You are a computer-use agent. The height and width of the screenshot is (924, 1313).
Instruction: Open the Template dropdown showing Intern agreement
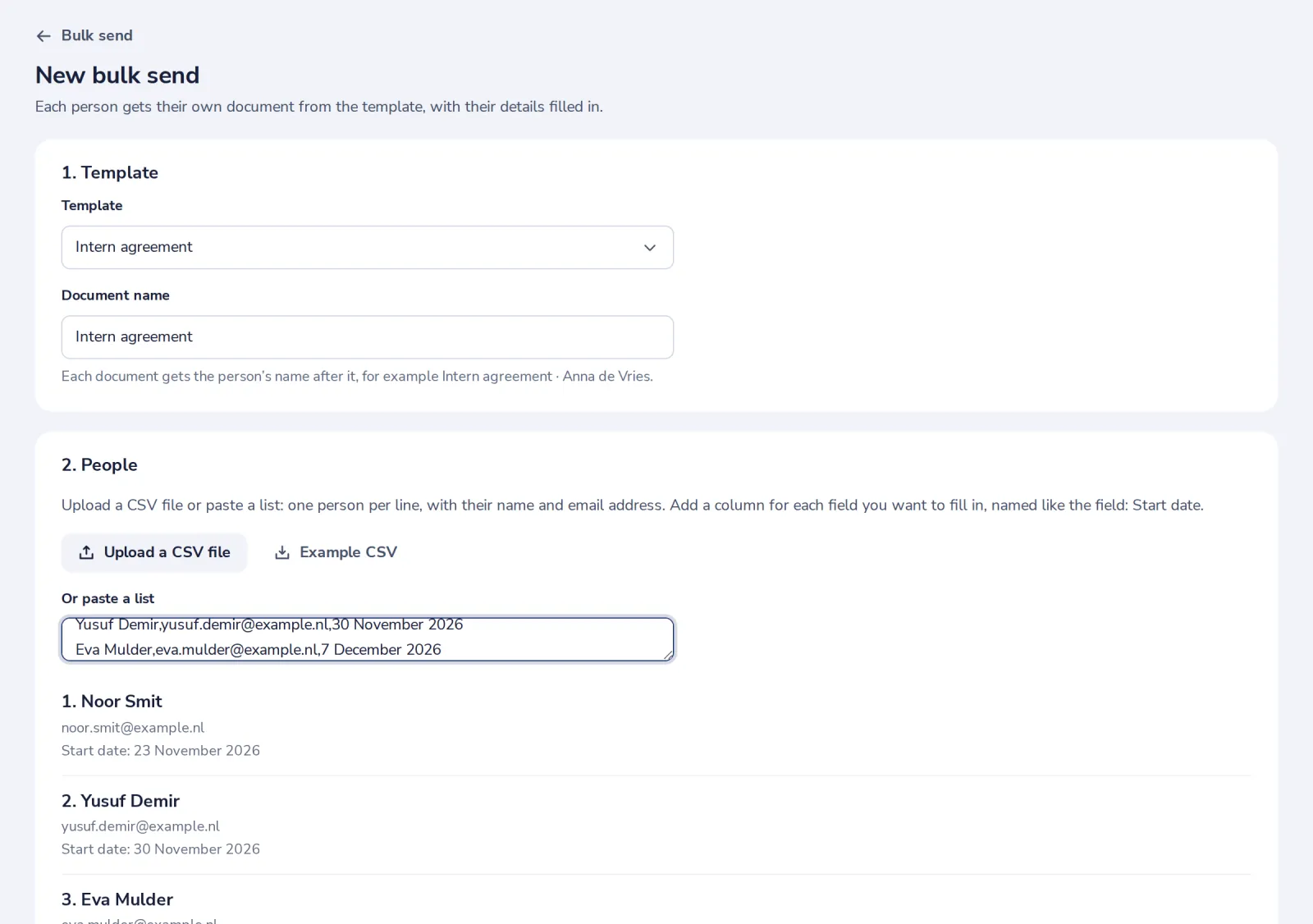click(368, 247)
